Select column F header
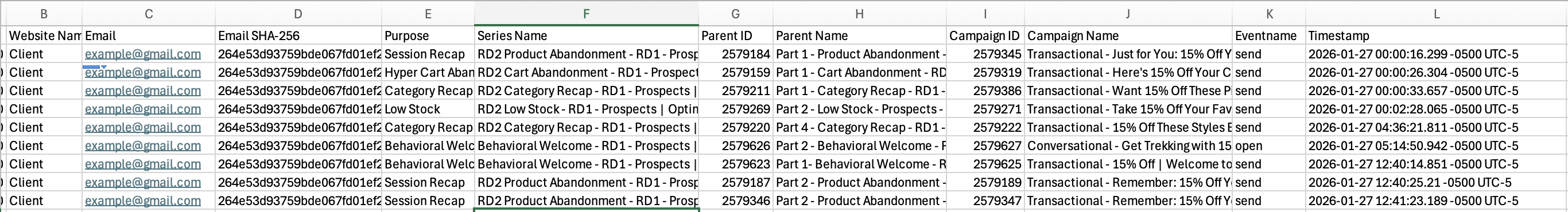The width and height of the screenshot is (1568, 212). (x=586, y=13)
